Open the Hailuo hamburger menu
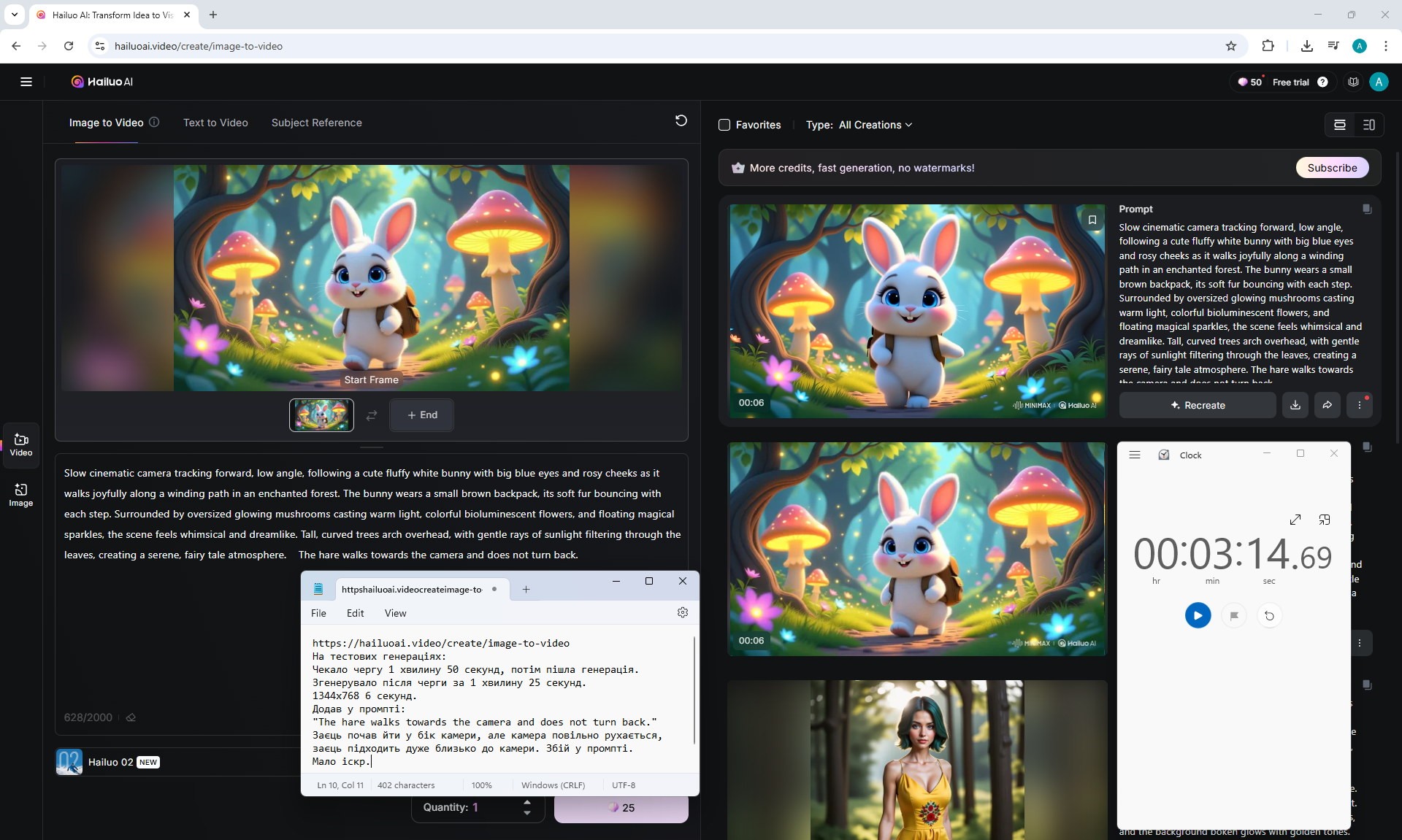Image resolution: width=1402 pixels, height=840 pixels. click(26, 82)
